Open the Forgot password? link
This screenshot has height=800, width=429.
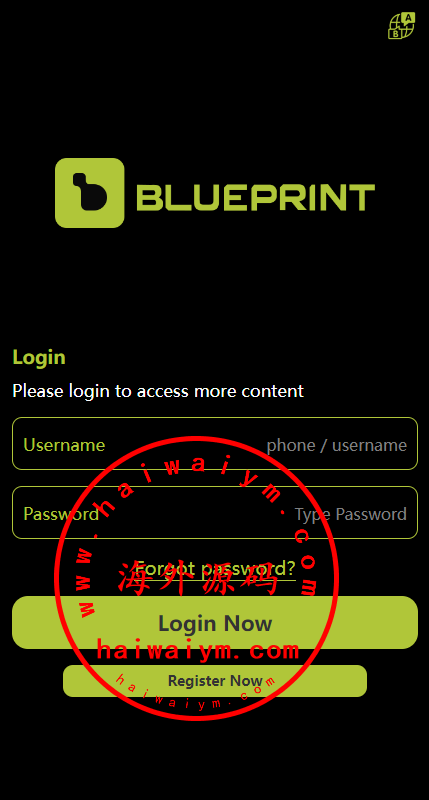[215, 568]
